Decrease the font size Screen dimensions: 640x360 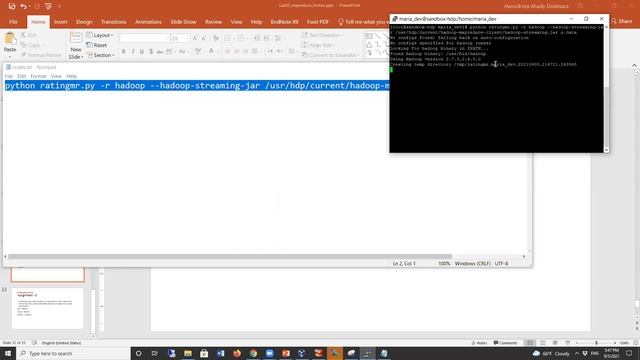(x=204, y=38)
